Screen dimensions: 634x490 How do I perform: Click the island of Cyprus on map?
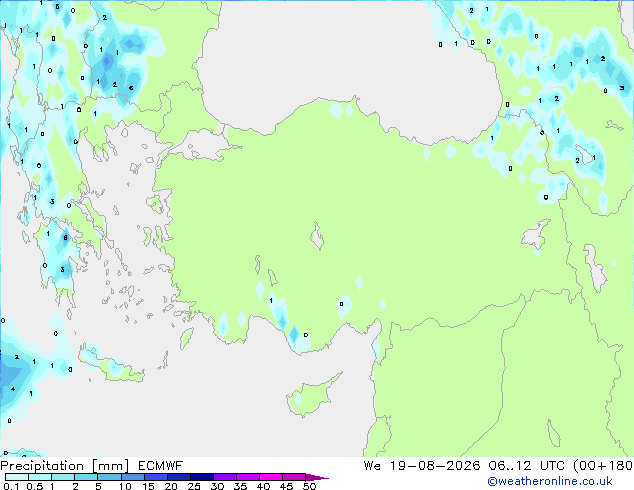coord(312,393)
